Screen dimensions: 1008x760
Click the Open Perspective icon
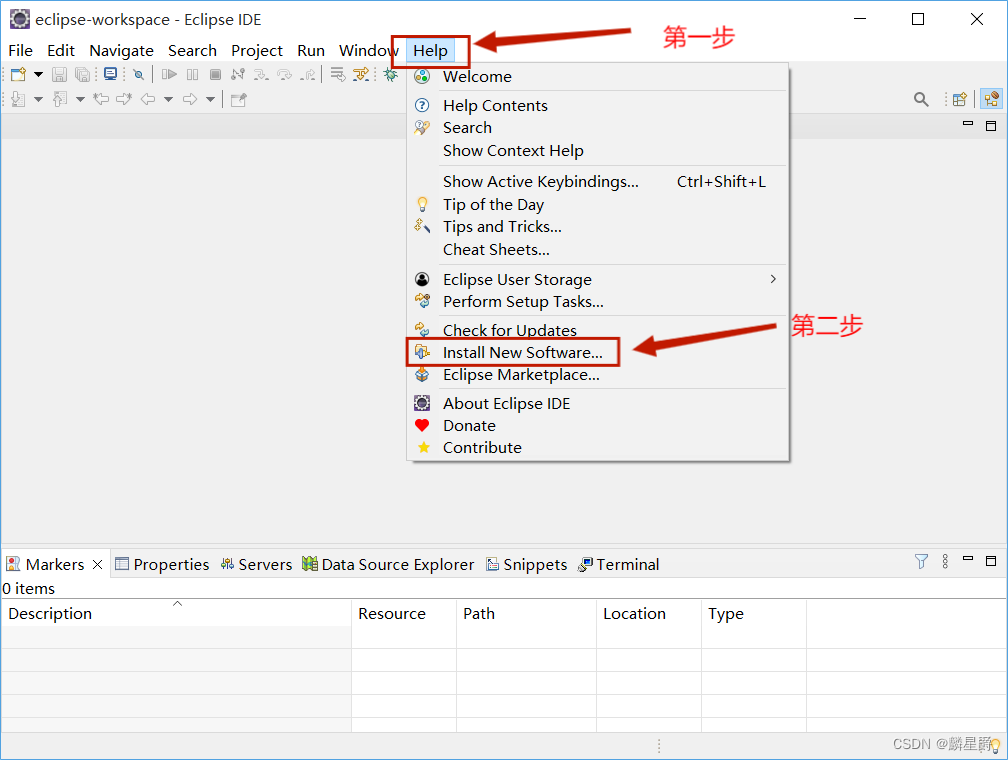[960, 99]
